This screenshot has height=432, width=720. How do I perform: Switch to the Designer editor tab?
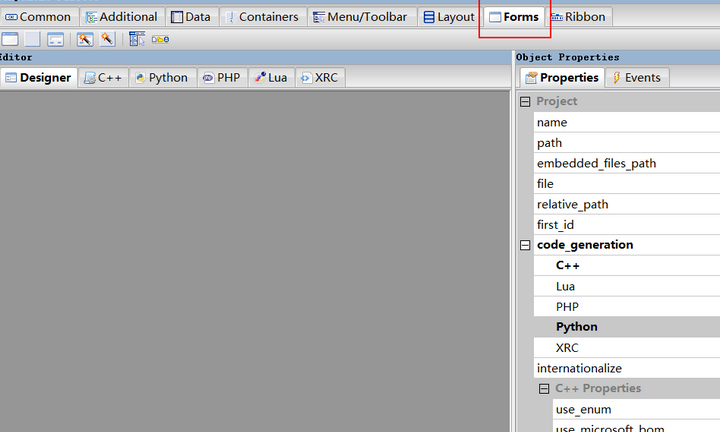point(39,78)
